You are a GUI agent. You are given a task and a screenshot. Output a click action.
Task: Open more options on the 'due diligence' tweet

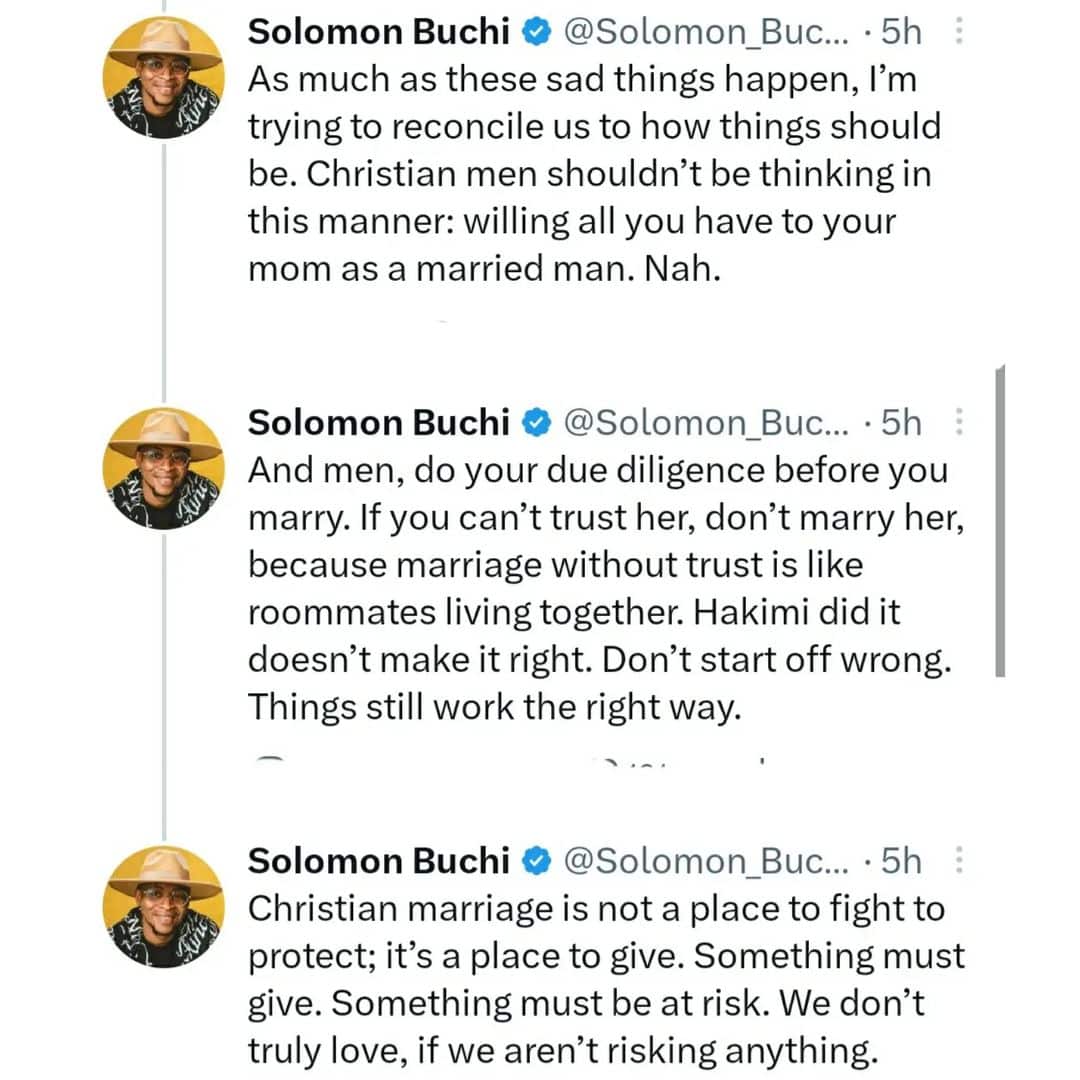pyautogui.click(x=960, y=423)
